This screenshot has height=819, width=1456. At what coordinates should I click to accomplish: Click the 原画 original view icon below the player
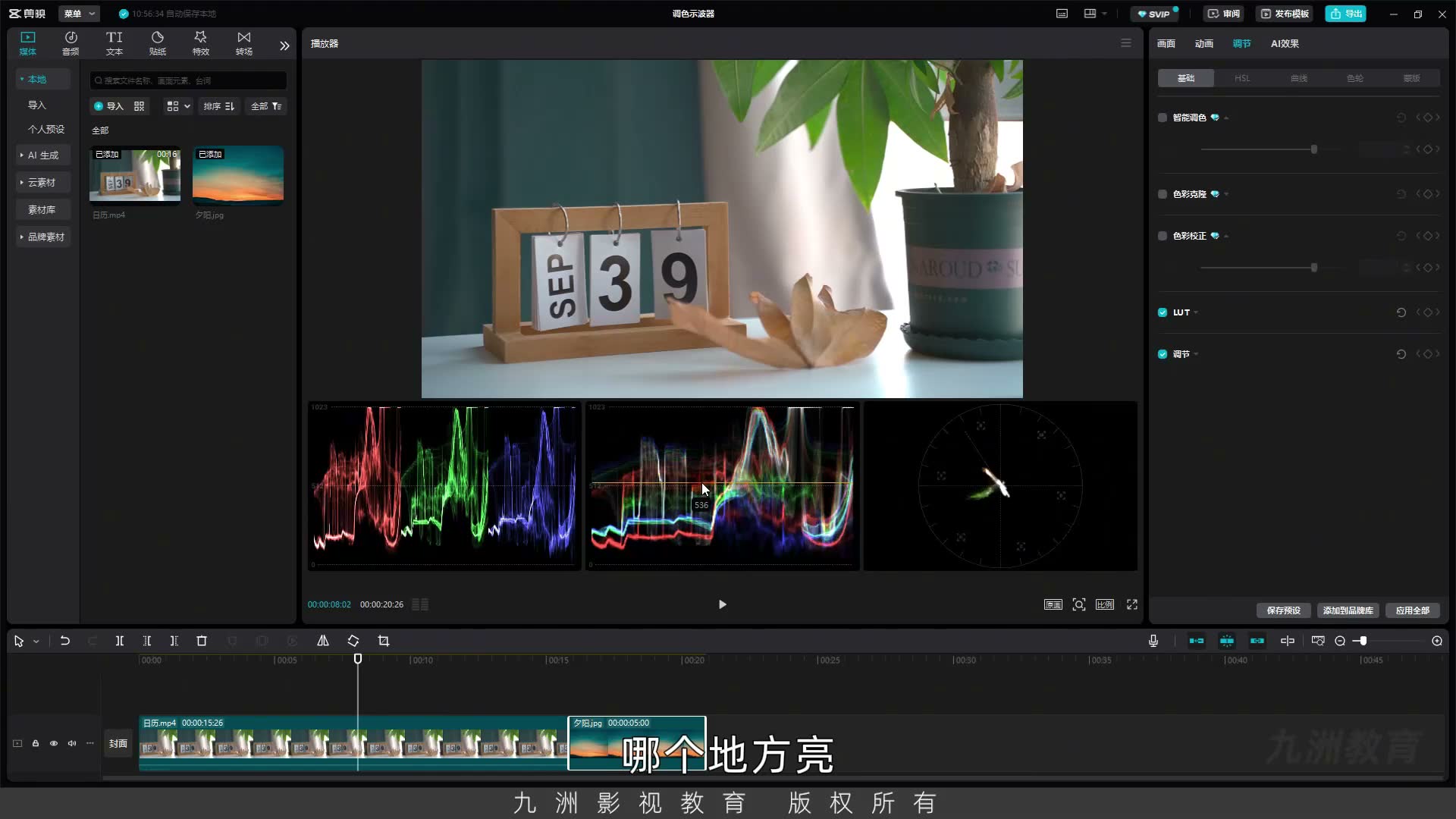(1053, 604)
